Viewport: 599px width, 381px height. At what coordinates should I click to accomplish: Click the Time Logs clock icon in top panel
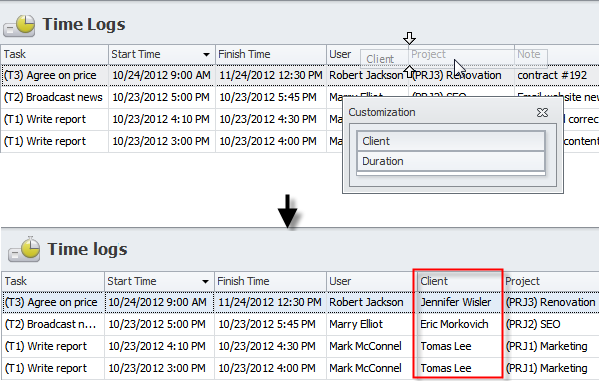click(x=19, y=26)
